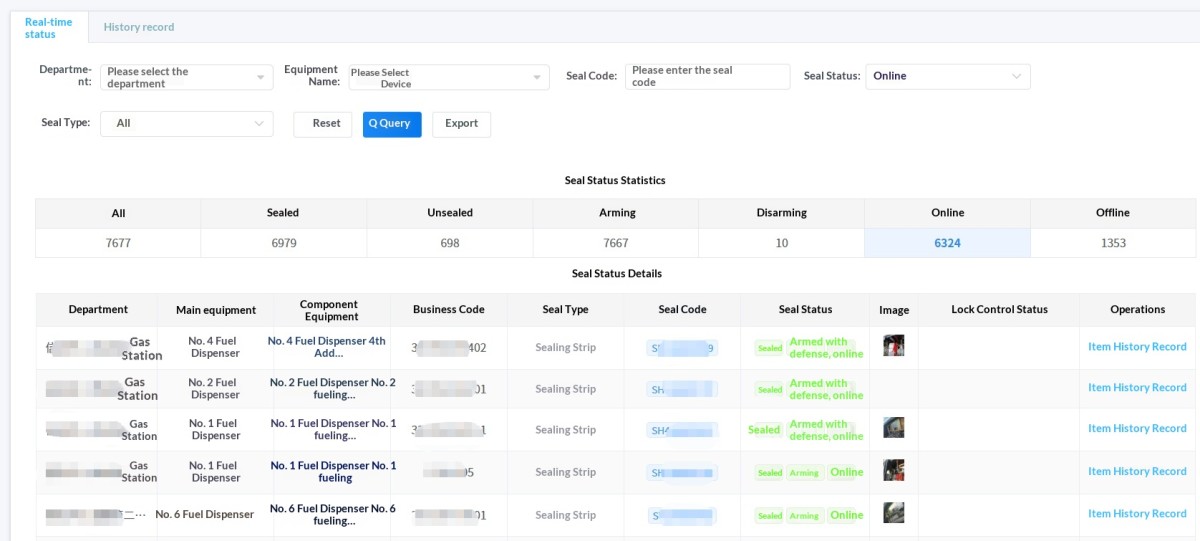
Task: Select the All statistic value 7677
Action: 118,243
